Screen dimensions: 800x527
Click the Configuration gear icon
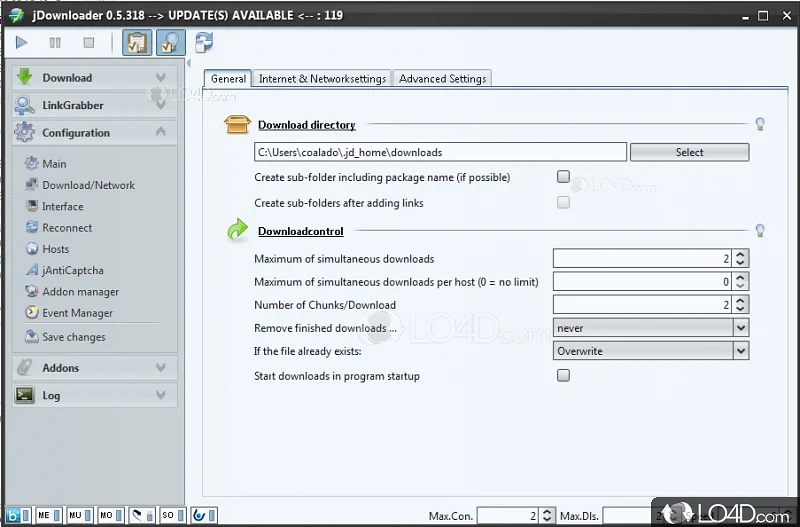pyautogui.click(x=24, y=132)
